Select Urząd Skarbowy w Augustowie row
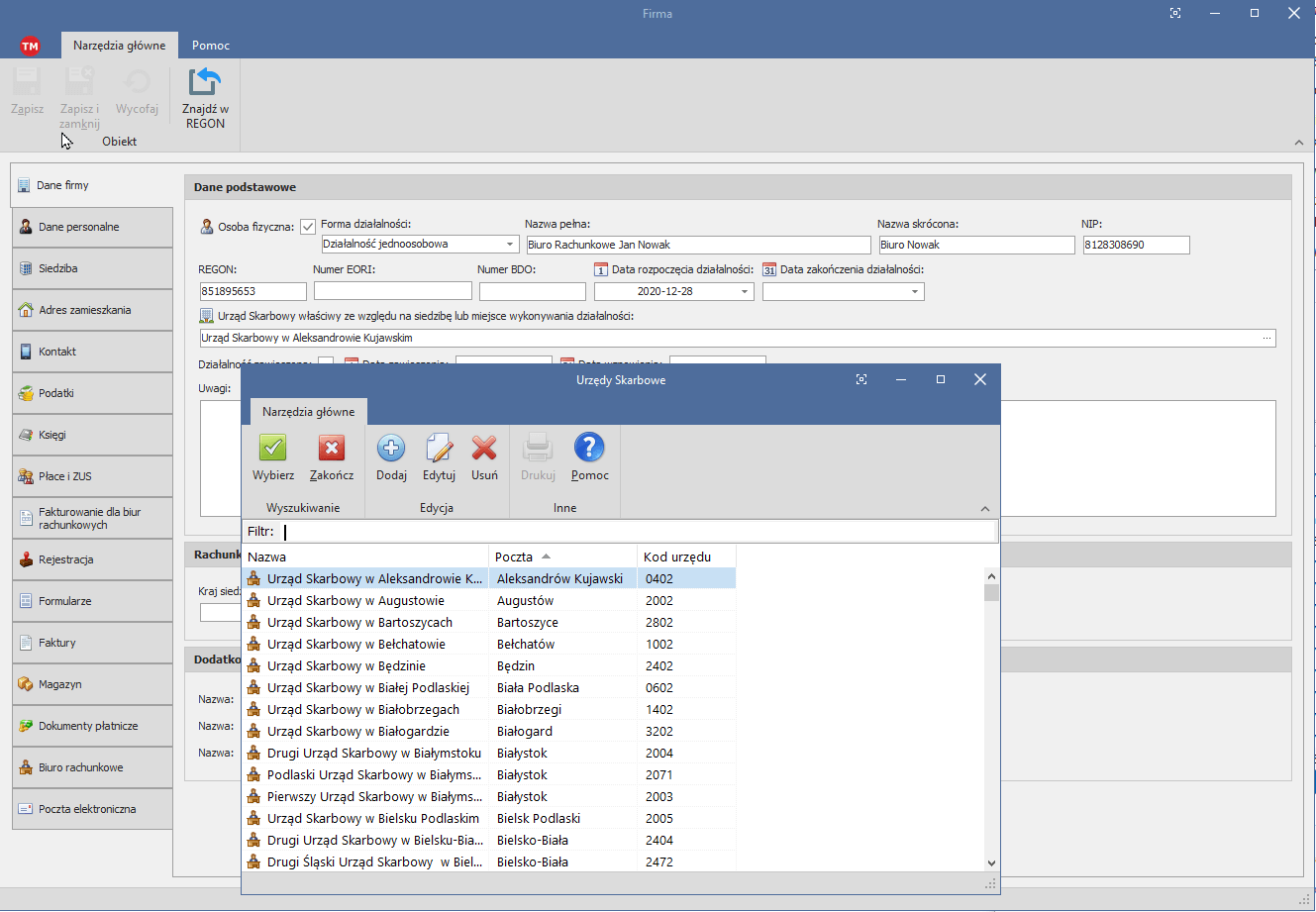 (x=355, y=601)
